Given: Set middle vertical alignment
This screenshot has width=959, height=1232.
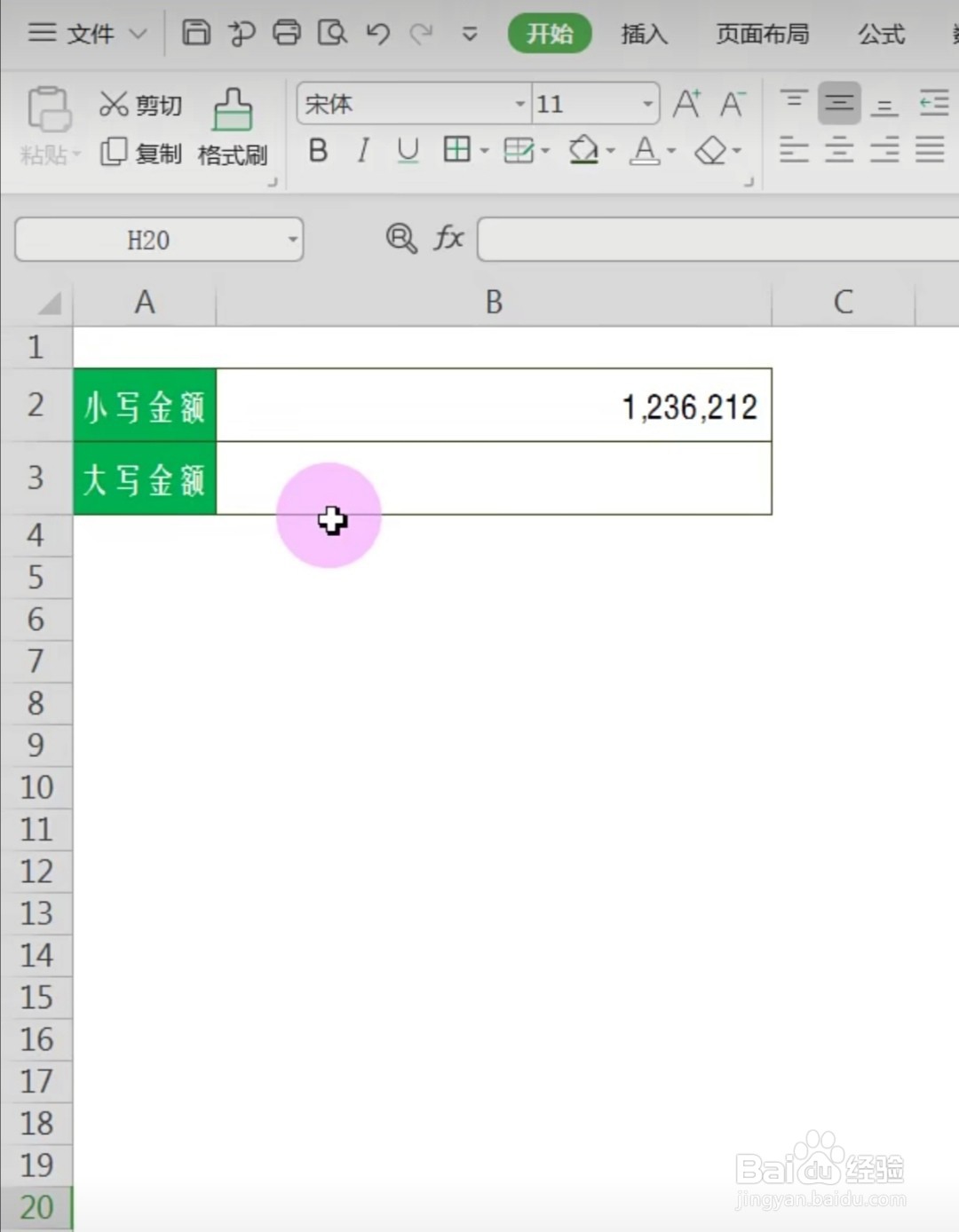Looking at the screenshot, I should click(x=839, y=103).
